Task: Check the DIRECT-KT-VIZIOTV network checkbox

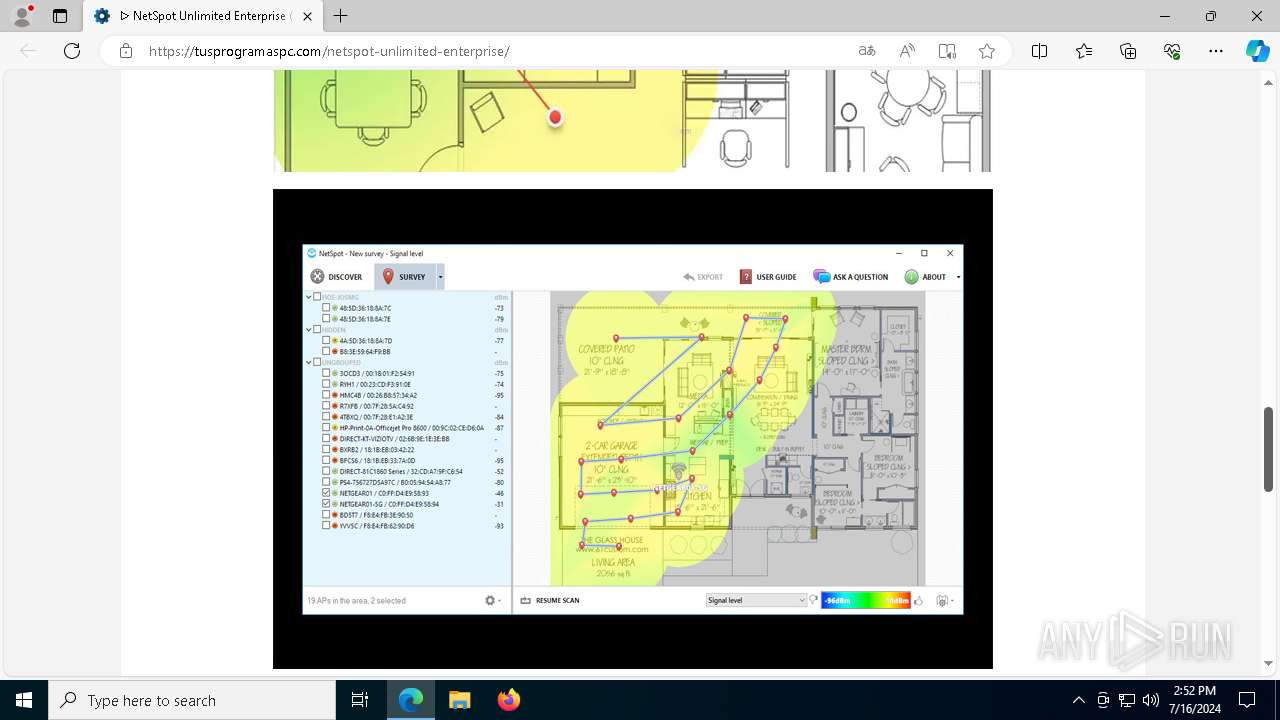Action: (x=326, y=439)
